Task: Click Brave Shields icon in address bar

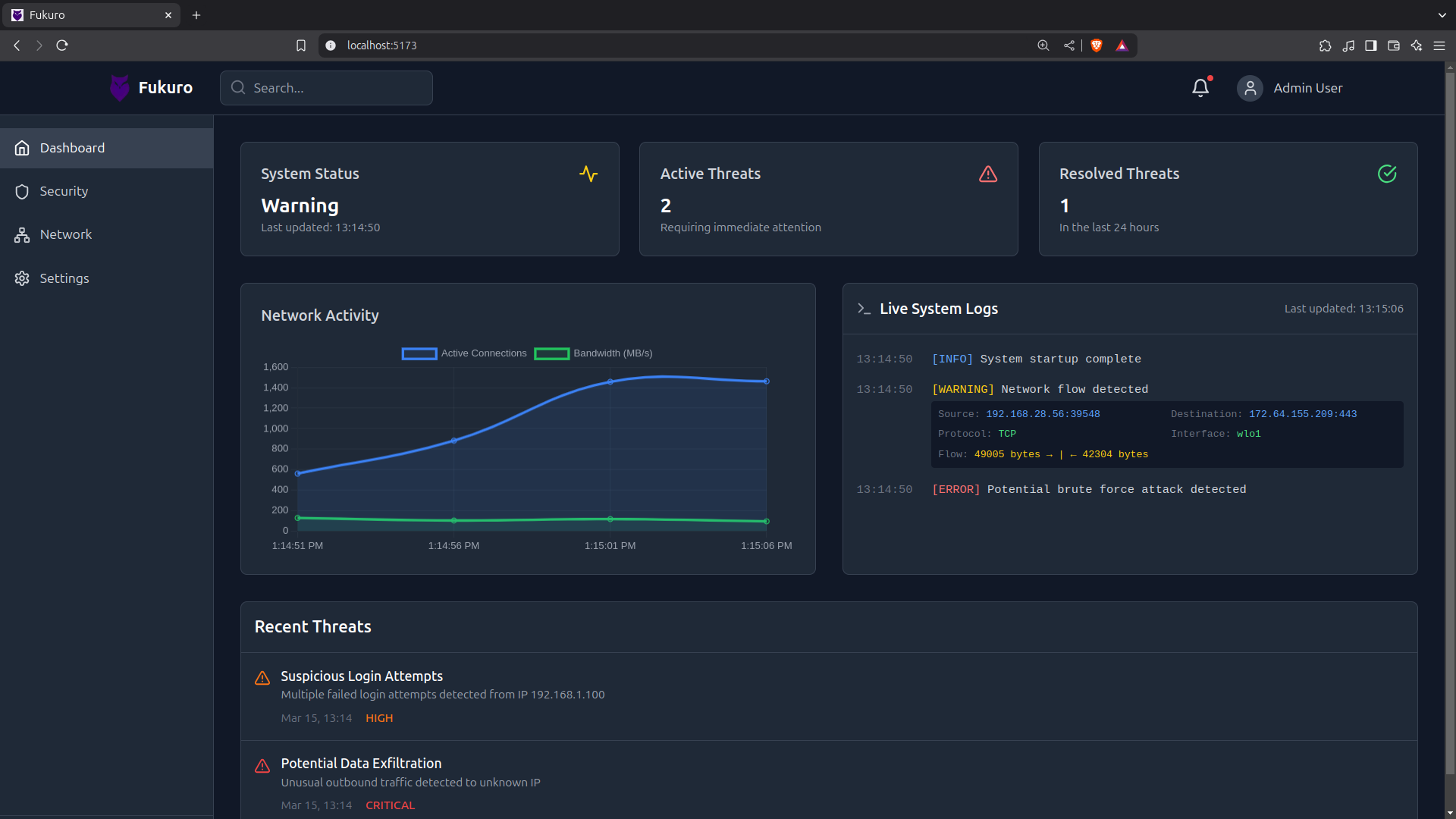Action: (x=1096, y=45)
